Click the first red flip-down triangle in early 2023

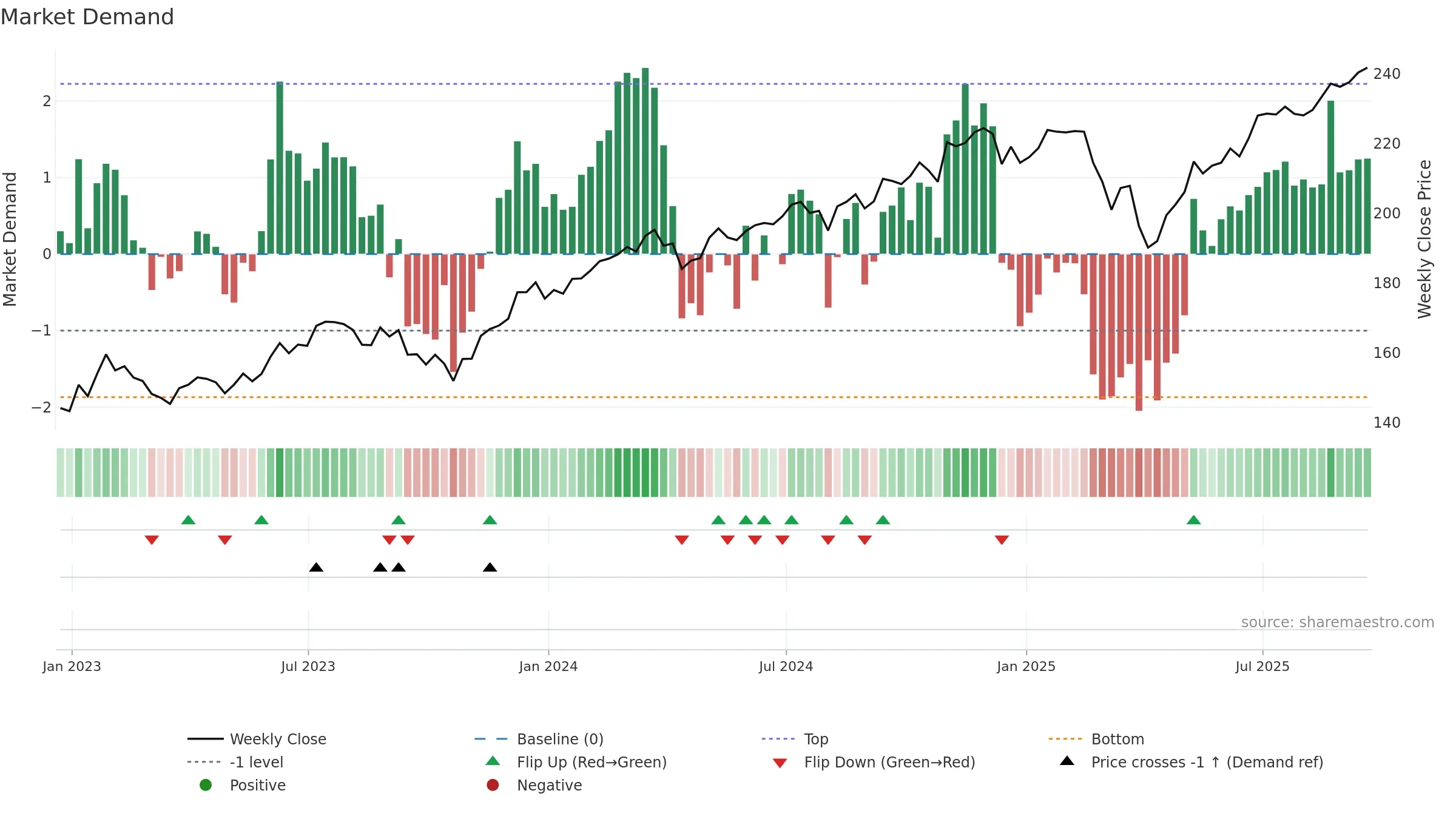click(x=152, y=540)
